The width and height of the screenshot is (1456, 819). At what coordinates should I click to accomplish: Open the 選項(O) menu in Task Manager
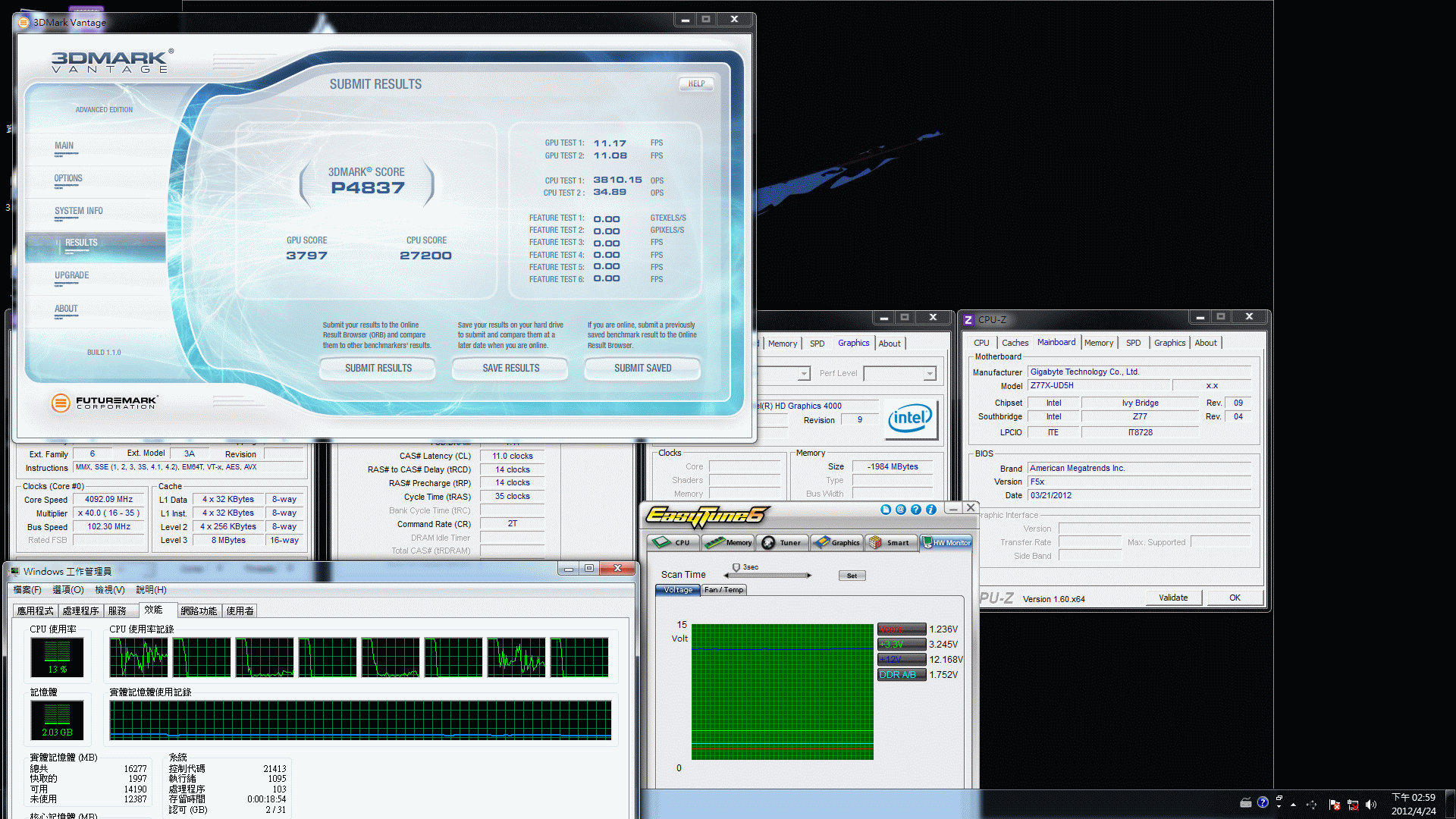(68, 590)
